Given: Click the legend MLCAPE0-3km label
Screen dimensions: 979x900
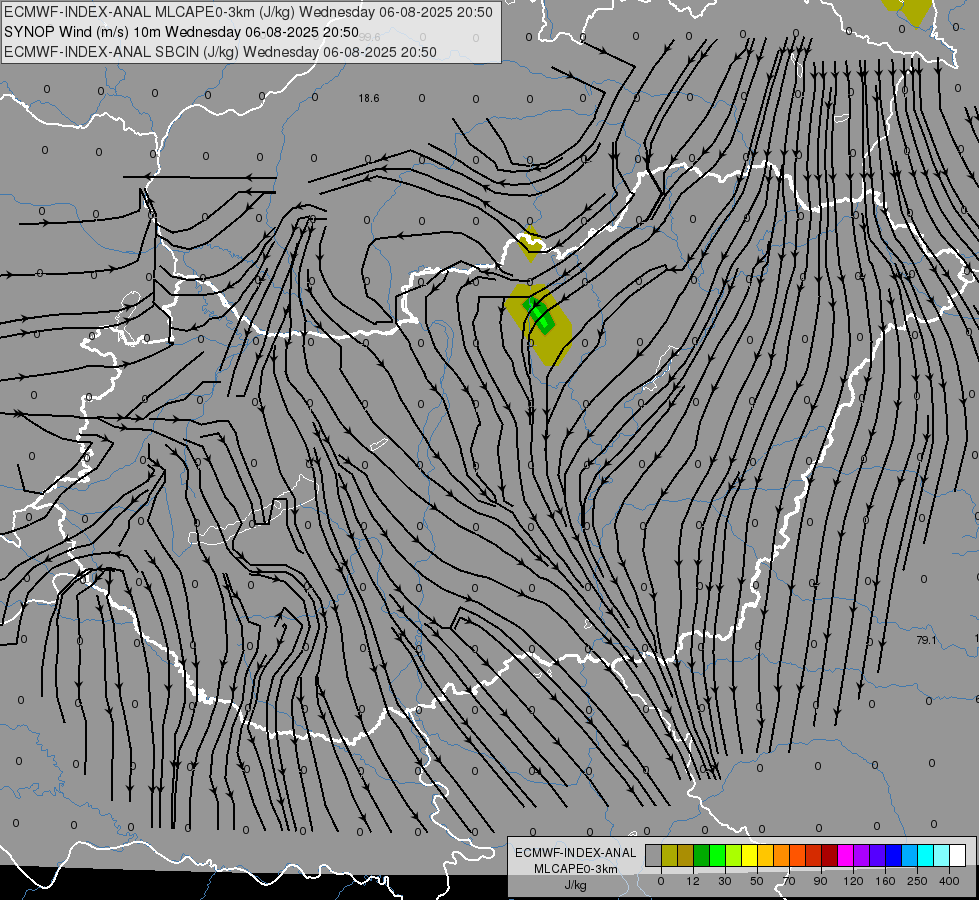Looking at the screenshot, I should [x=576, y=869].
